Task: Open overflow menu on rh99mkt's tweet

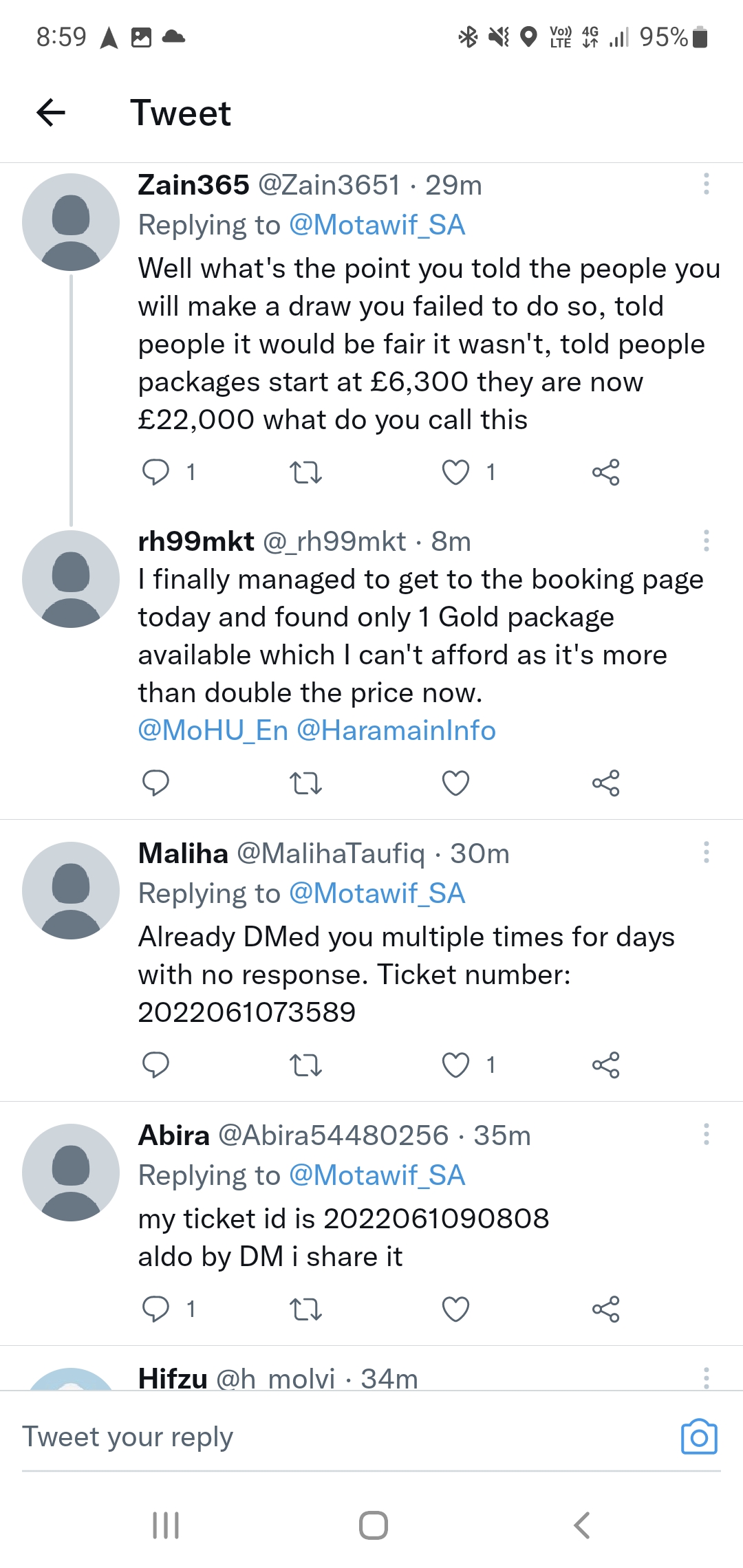Action: pos(706,541)
